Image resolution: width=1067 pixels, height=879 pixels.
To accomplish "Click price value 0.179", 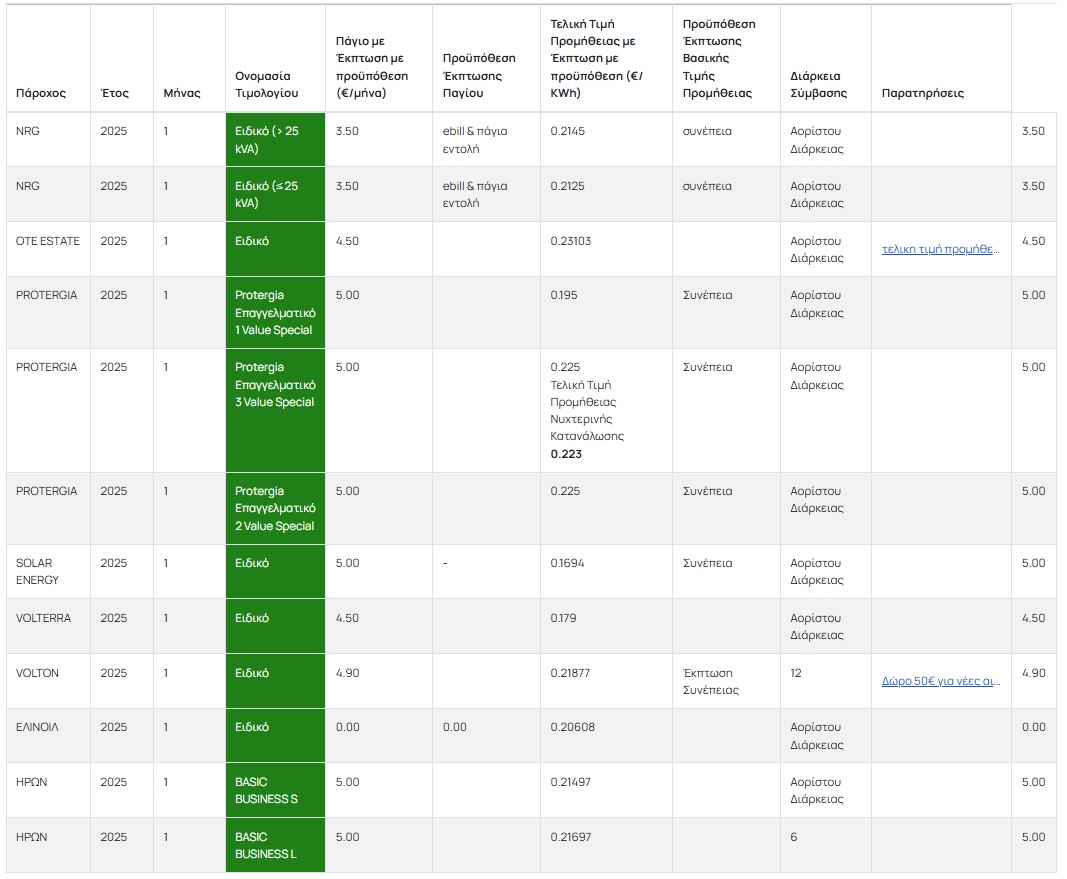I will click(563, 618).
